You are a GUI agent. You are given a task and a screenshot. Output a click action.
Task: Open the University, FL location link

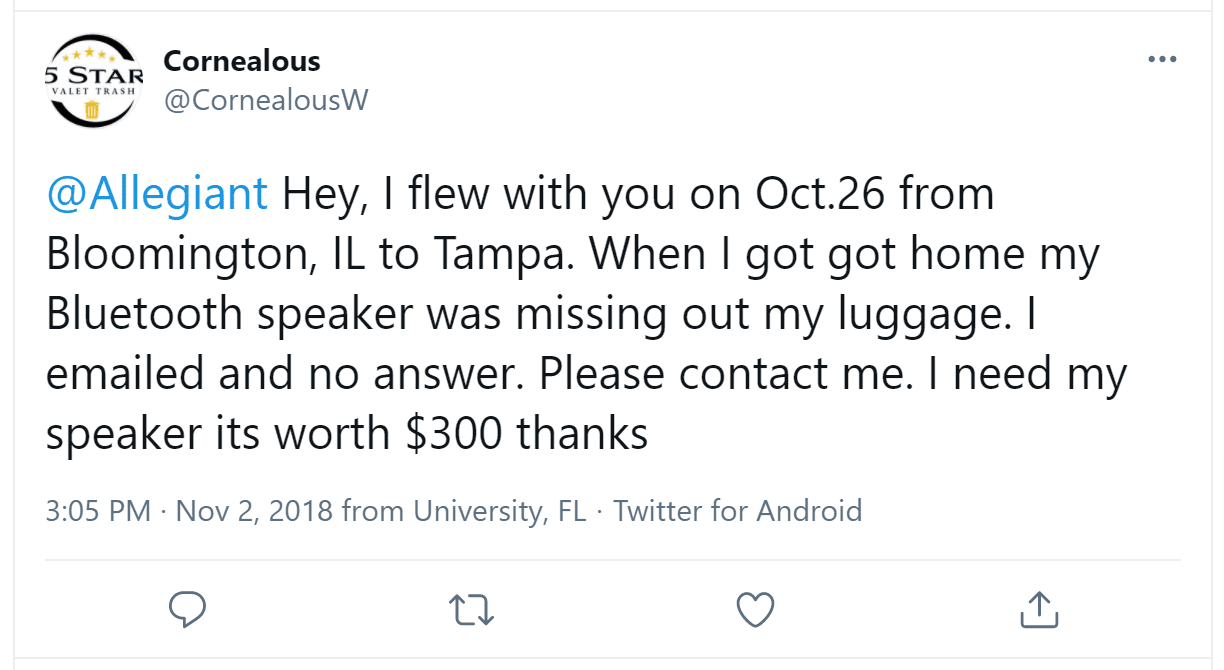point(500,511)
